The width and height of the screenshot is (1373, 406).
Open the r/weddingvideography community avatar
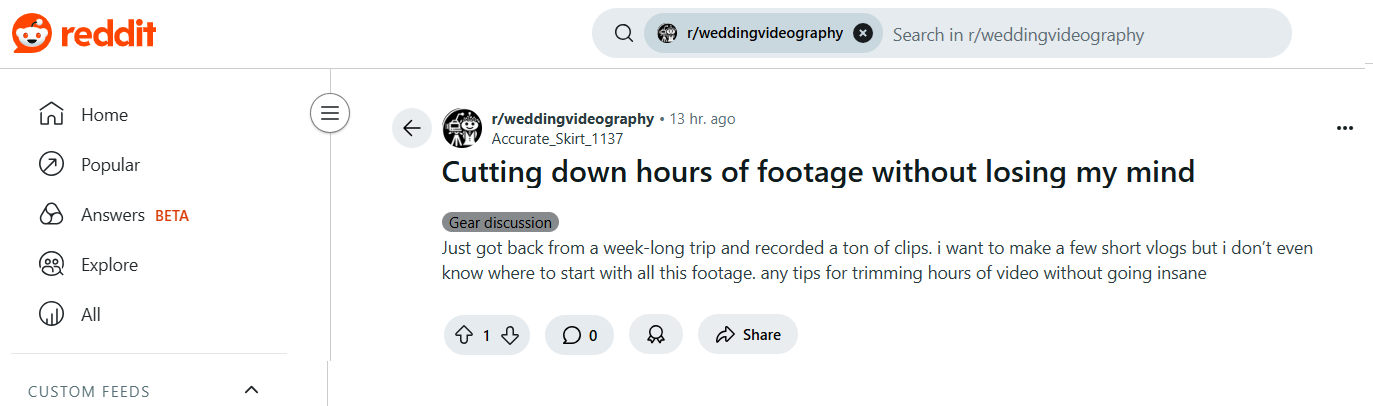click(462, 128)
